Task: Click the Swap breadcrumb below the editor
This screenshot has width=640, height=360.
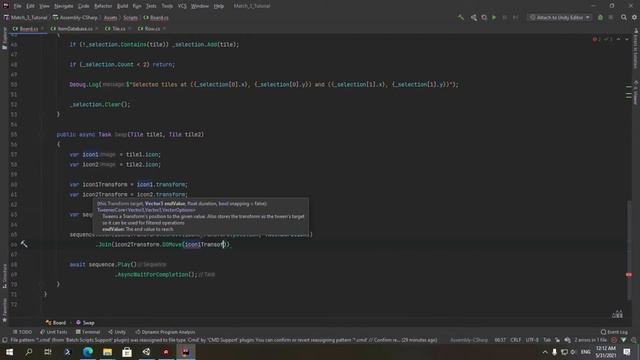Action: [x=85, y=322]
